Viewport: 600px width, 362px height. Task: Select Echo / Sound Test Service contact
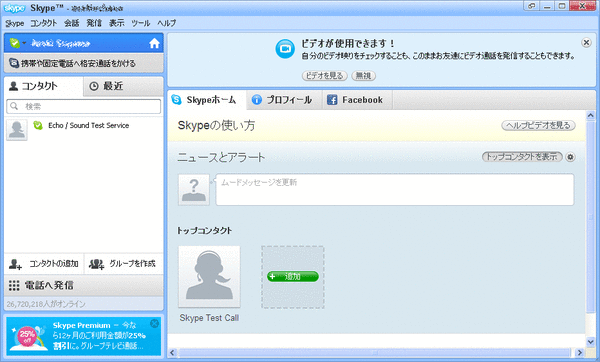(84, 129)
